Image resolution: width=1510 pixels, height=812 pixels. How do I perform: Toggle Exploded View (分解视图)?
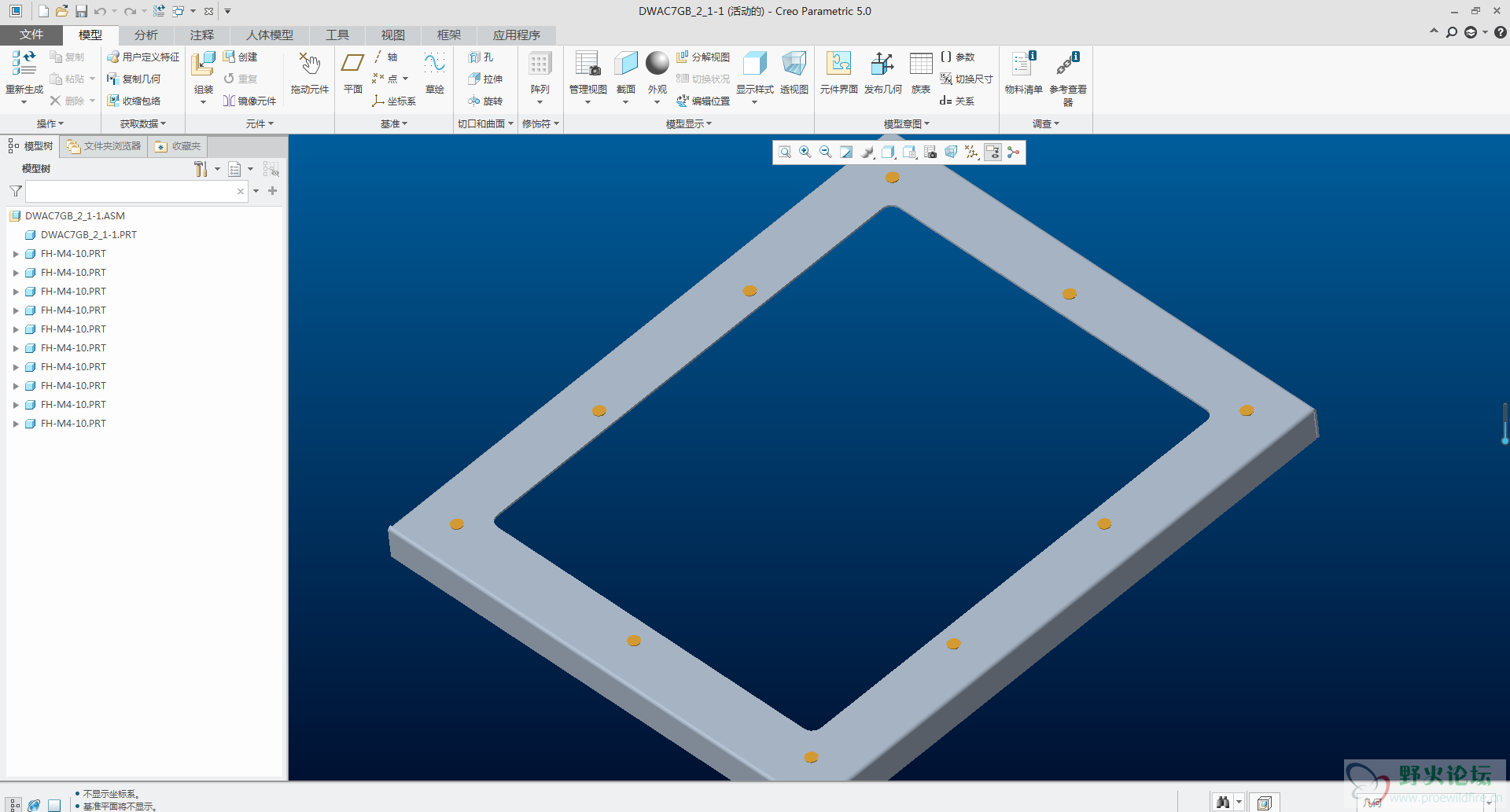703,57
